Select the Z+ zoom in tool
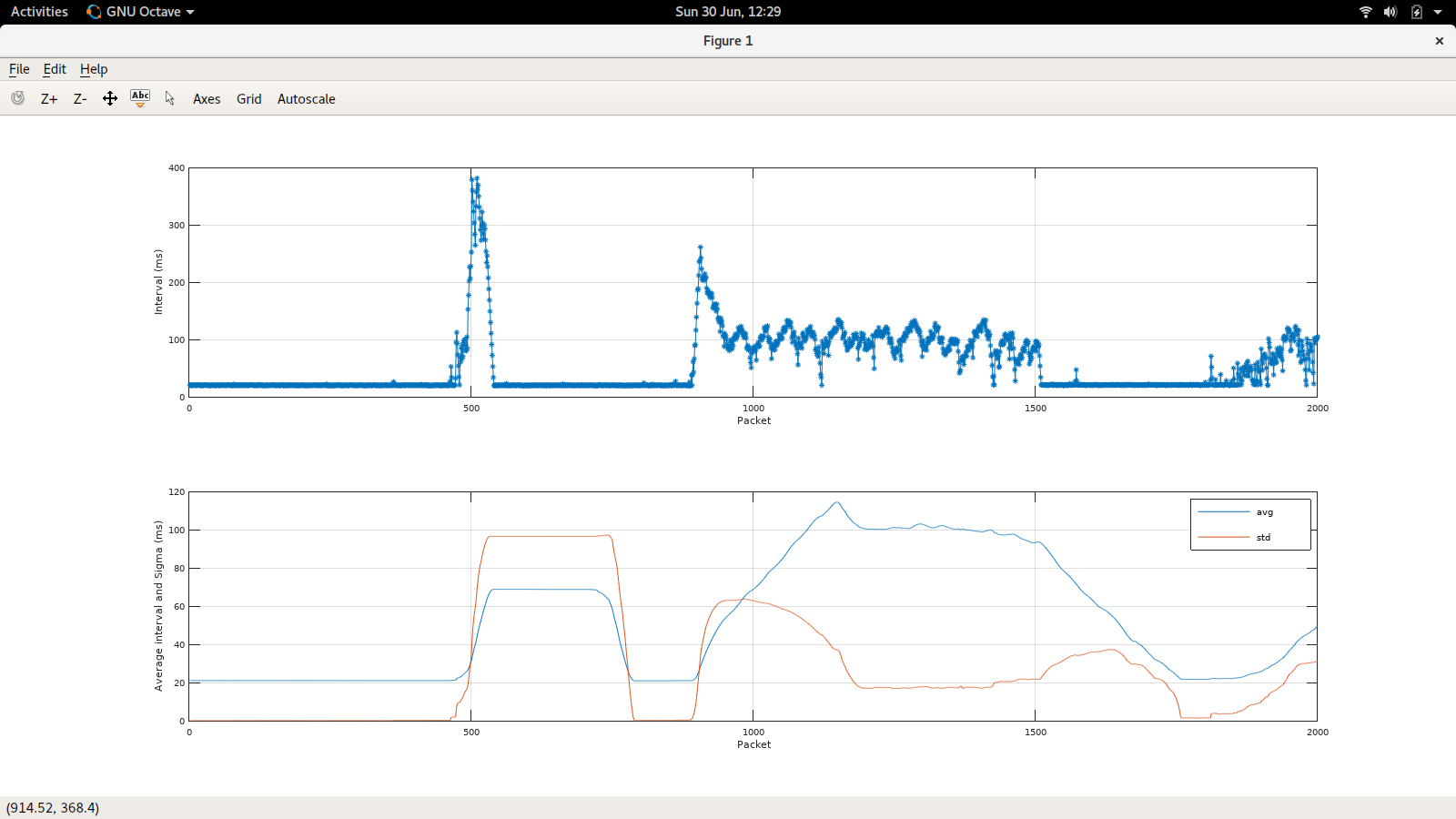 coord(49,99)
